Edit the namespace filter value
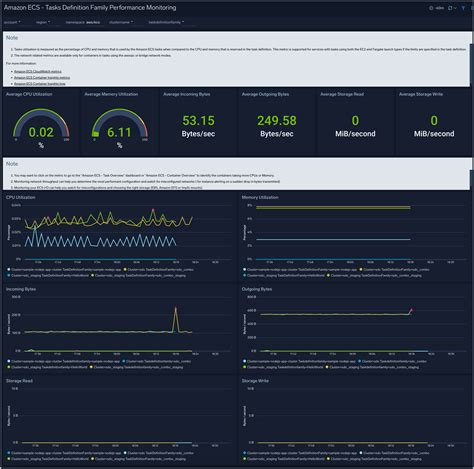 tap(93, 22)
